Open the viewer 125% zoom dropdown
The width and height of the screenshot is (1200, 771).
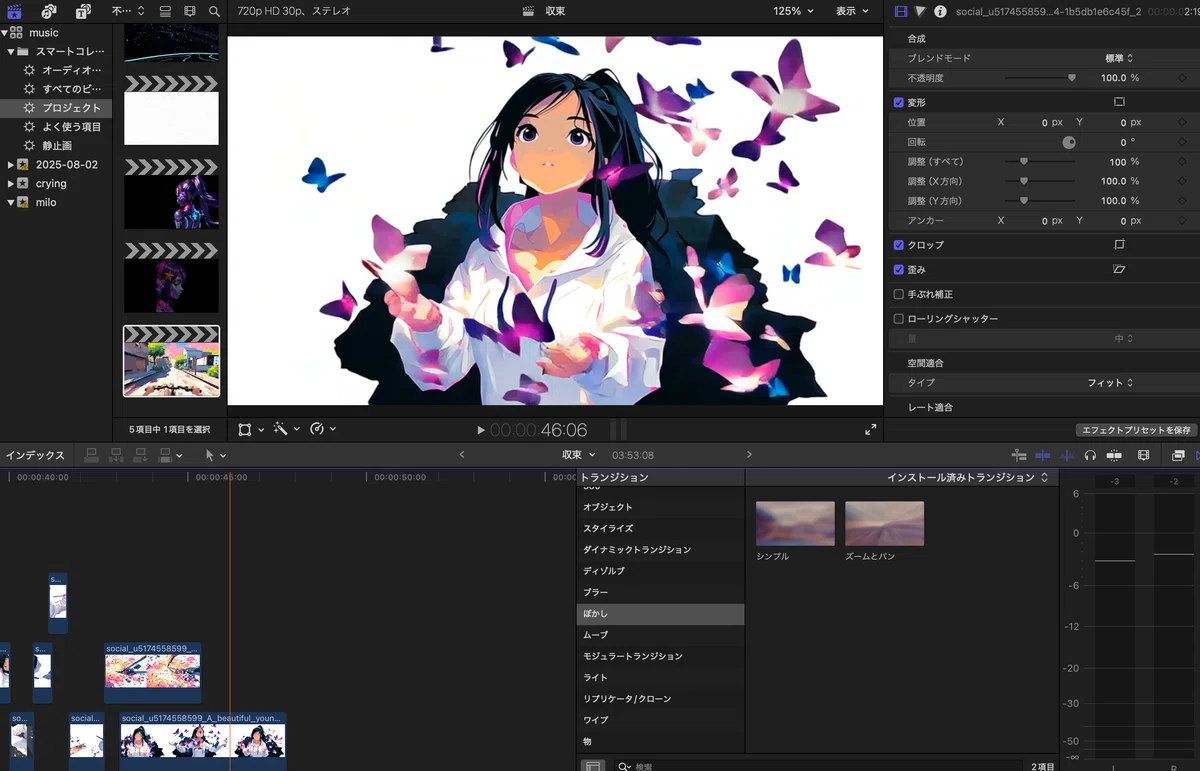click(x=793, y=11)
